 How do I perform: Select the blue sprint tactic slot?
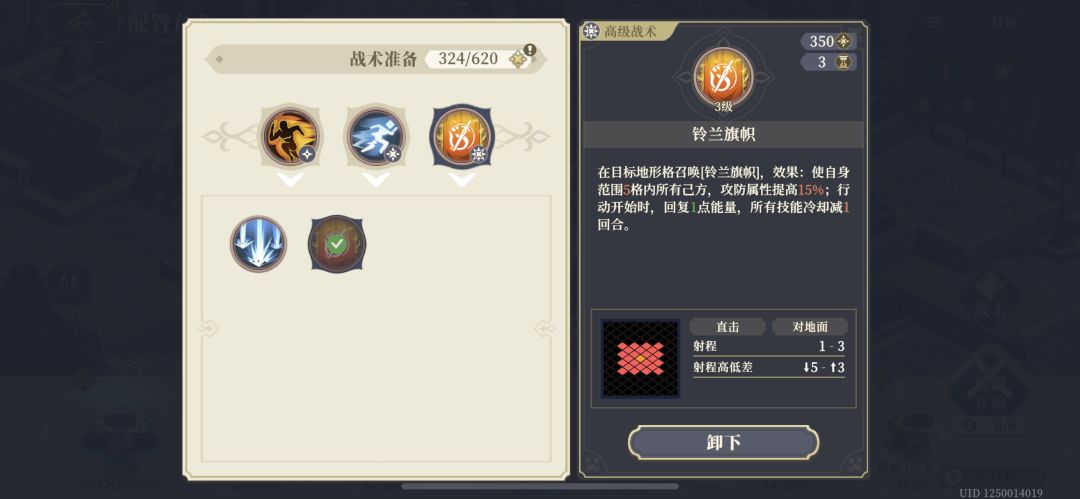(x=376, y=136)
